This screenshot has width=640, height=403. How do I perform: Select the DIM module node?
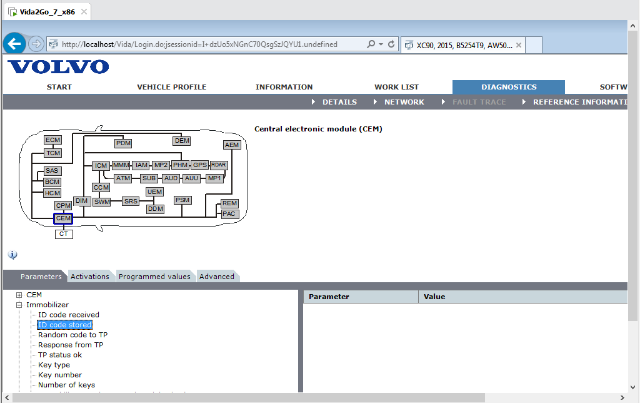click(82, 200)
